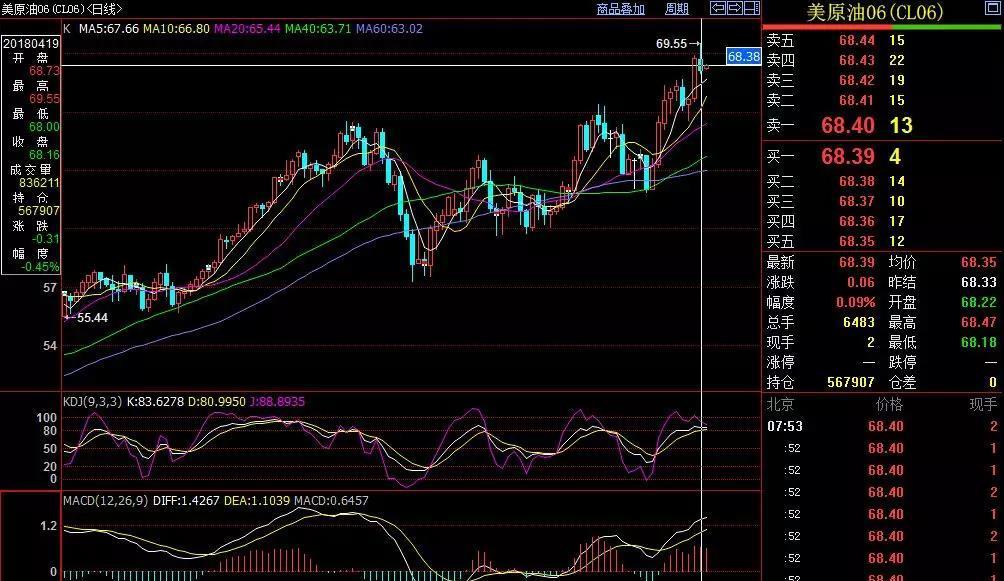Click the 总手 value 6483

pyautogui.click(x=859, y=322)
